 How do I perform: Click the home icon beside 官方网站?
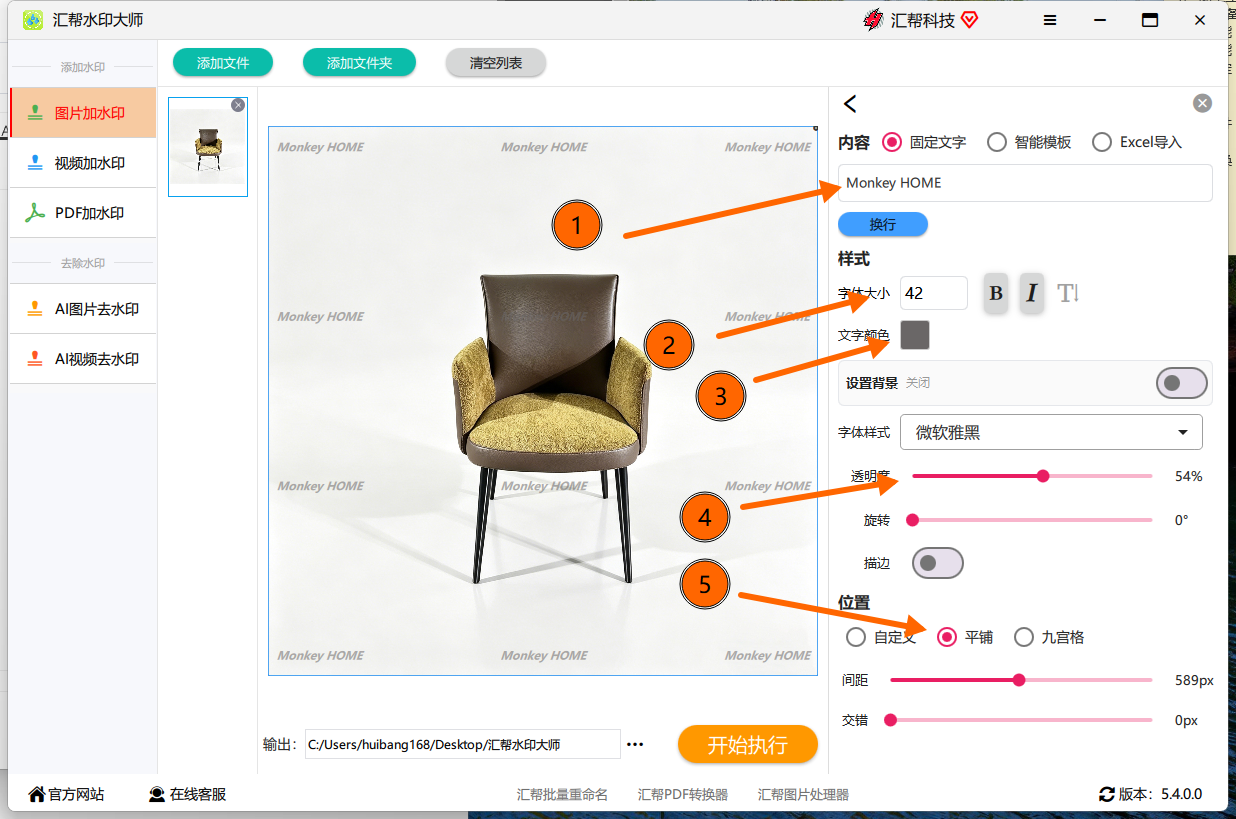(x=37, y=794)
